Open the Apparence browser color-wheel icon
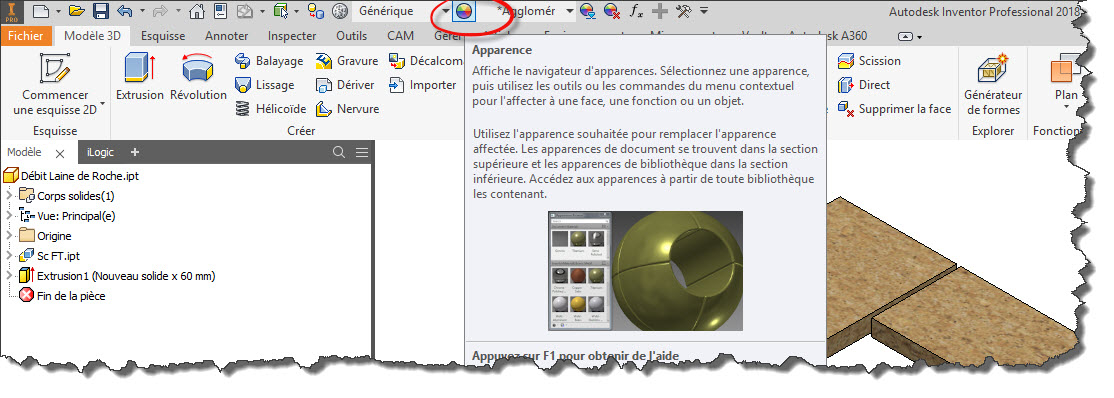Viewport: 1114px width, 398px height. [464, 11]
